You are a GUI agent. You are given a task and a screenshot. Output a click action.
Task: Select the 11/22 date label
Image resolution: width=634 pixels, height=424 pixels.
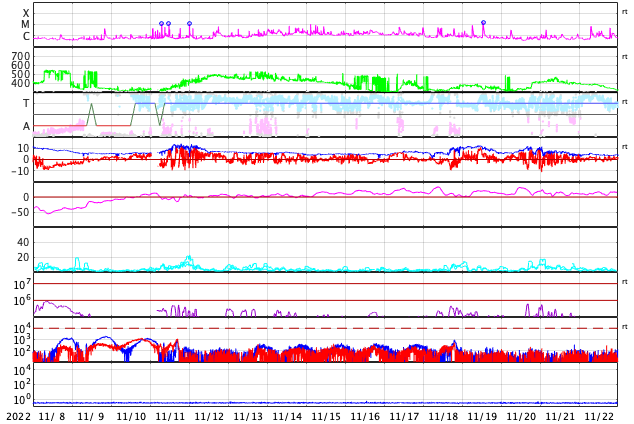(599, 416)
